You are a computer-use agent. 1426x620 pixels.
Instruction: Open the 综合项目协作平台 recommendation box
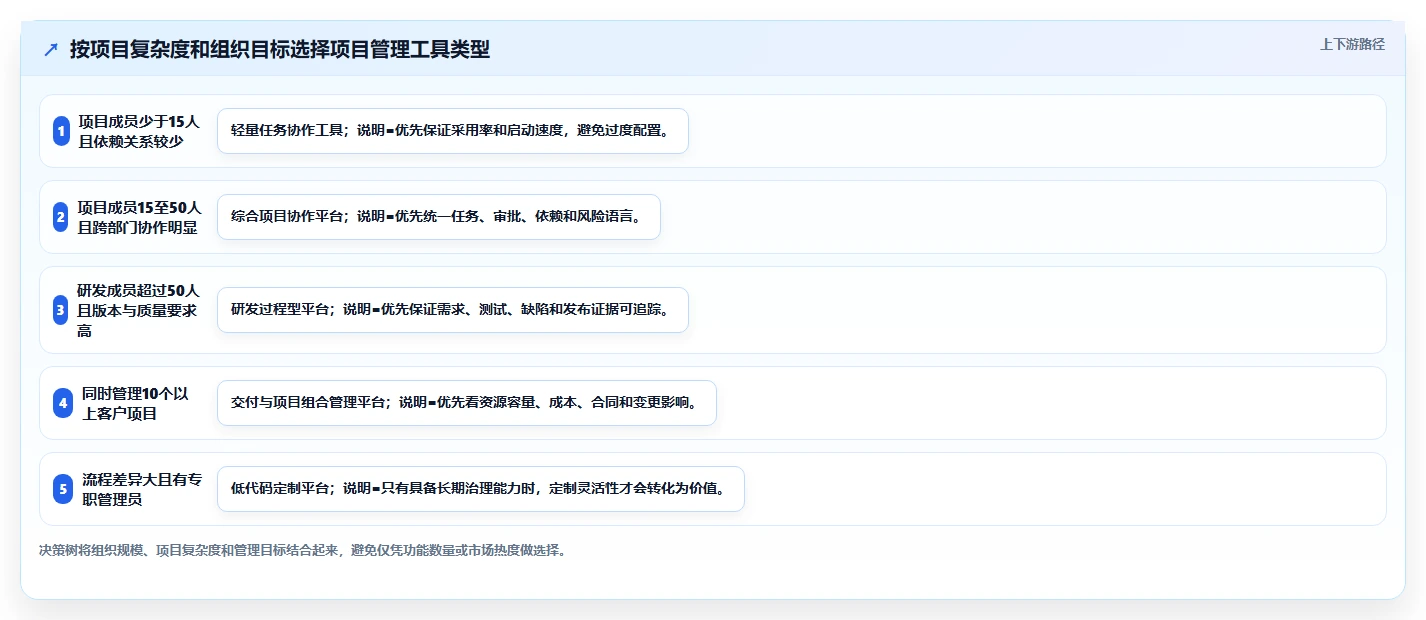439,217
